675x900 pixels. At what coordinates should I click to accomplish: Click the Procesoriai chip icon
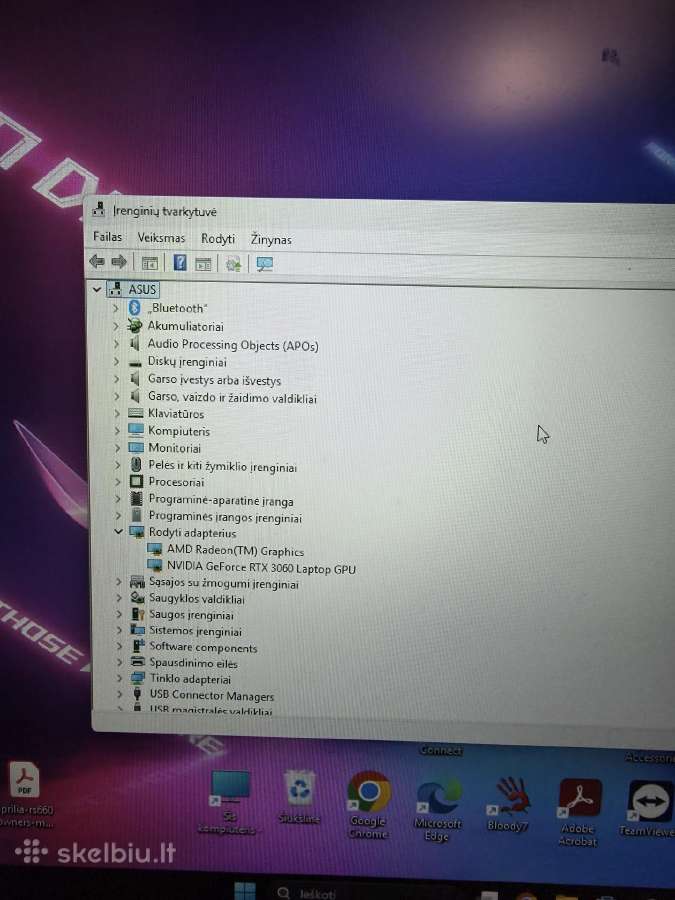[x=136, y=481]
